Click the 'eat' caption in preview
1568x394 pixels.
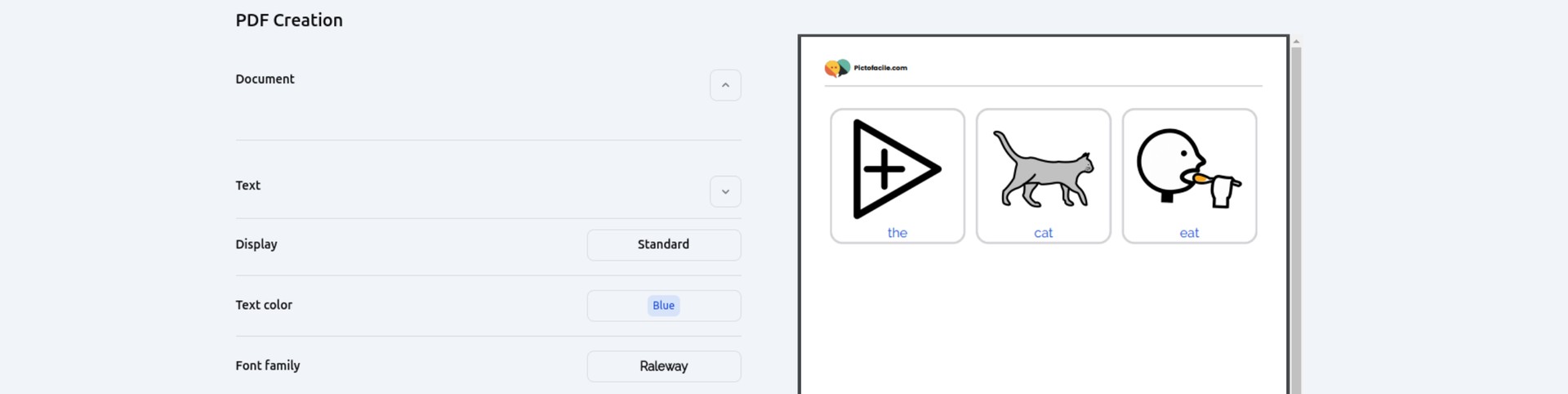click(1189, 233)
